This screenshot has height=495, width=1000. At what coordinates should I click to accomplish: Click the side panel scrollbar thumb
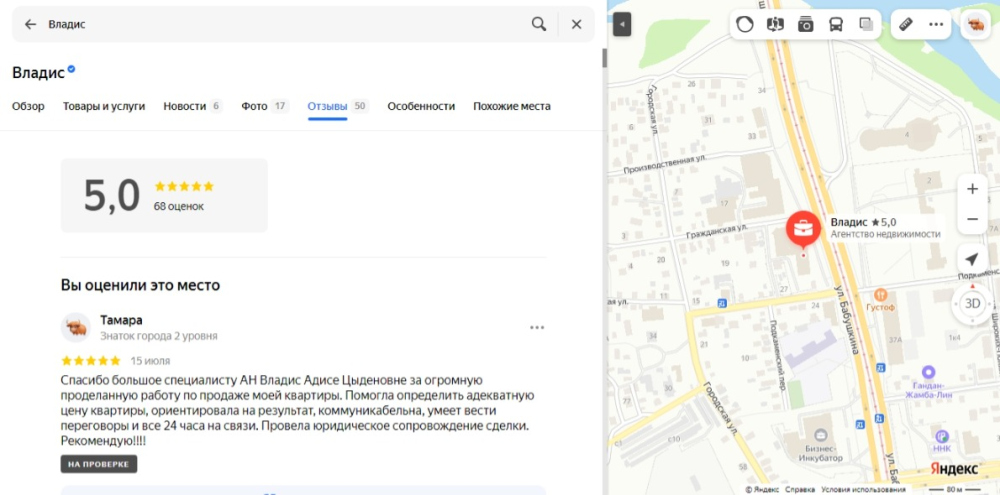tap(605, 58)
